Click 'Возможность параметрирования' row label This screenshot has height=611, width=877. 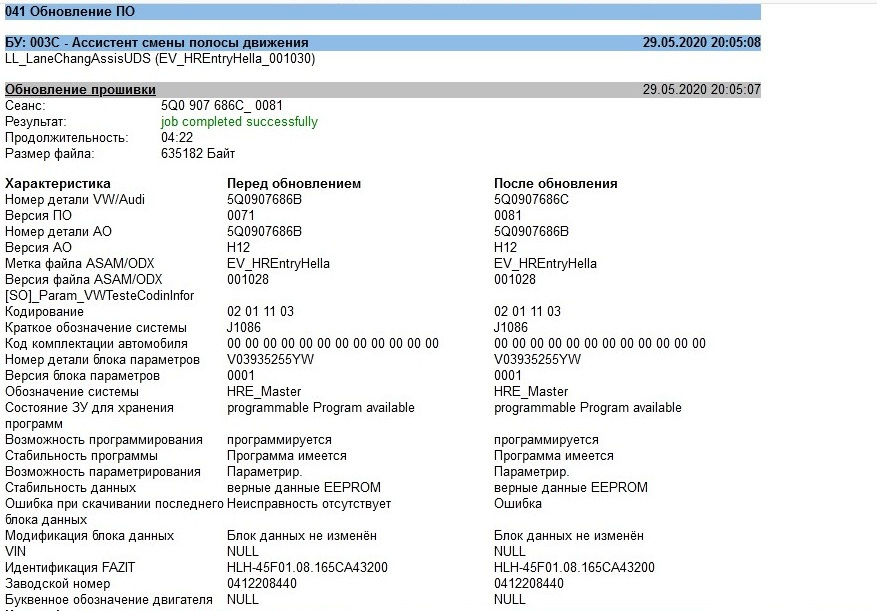point(102,472)
